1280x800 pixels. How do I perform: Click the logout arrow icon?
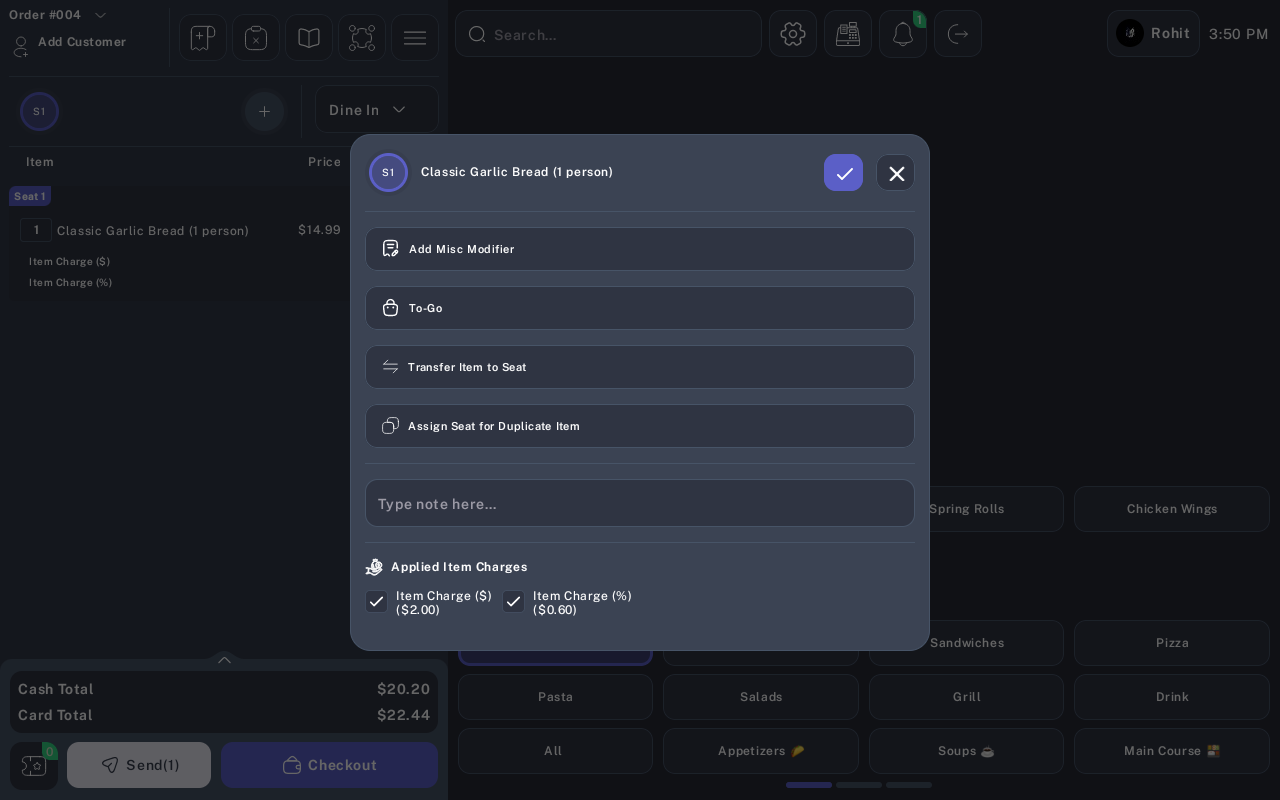[x=958, y=34]
